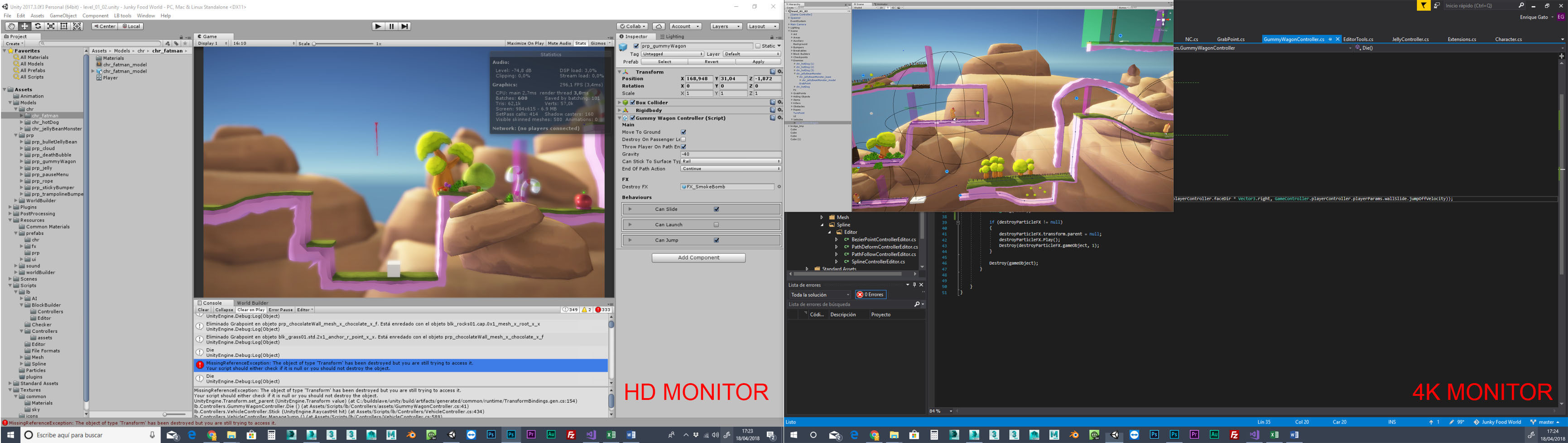Open the LB tools menu in Unity
This screenshot has width=1568, height=443.
point(122,16)
